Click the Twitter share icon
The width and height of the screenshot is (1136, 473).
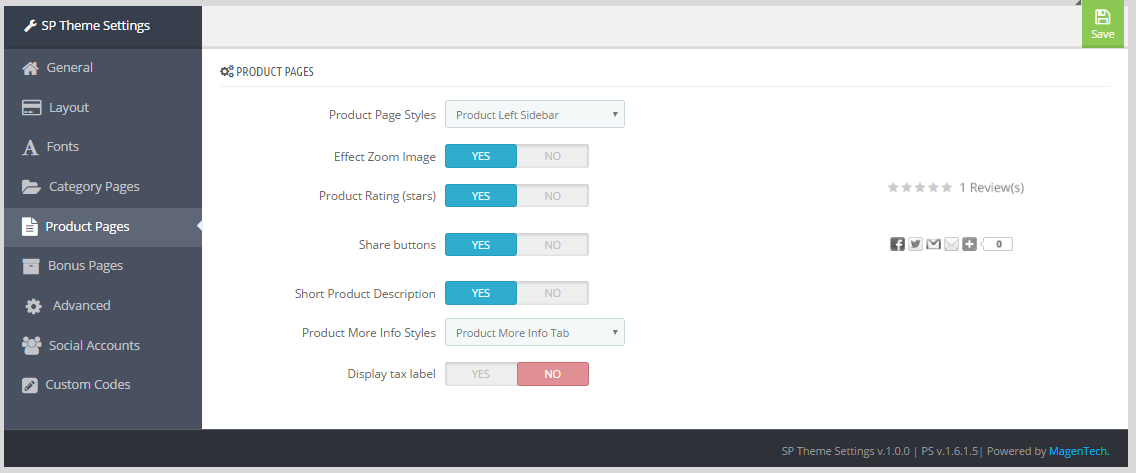(x=916, y=244)
